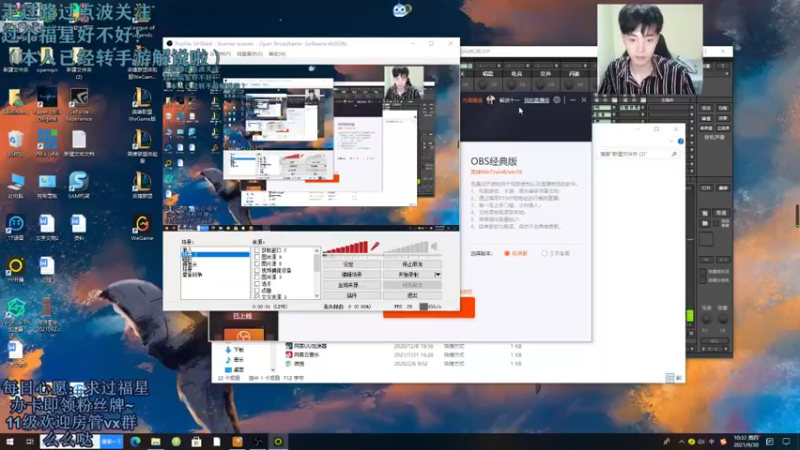This screenshot has width=800, height=450.
Task: Open Windows Start menu
Action: point(9,441)
